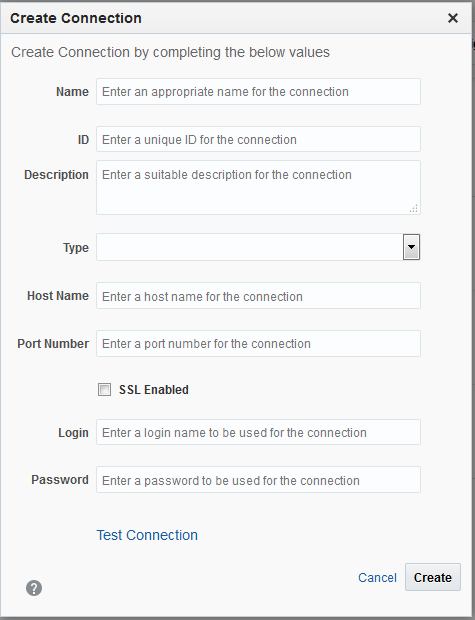The height and width of the screenshot is (620, 475).
Task: Click inside the Type combo box field
Action: pos(250,247)
